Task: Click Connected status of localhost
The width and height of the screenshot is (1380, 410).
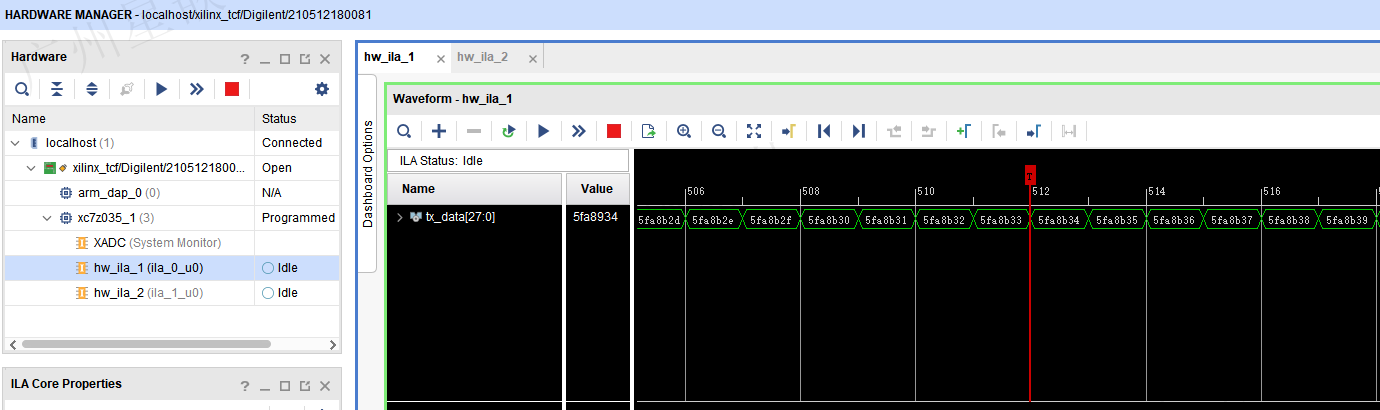Action: 292,143
